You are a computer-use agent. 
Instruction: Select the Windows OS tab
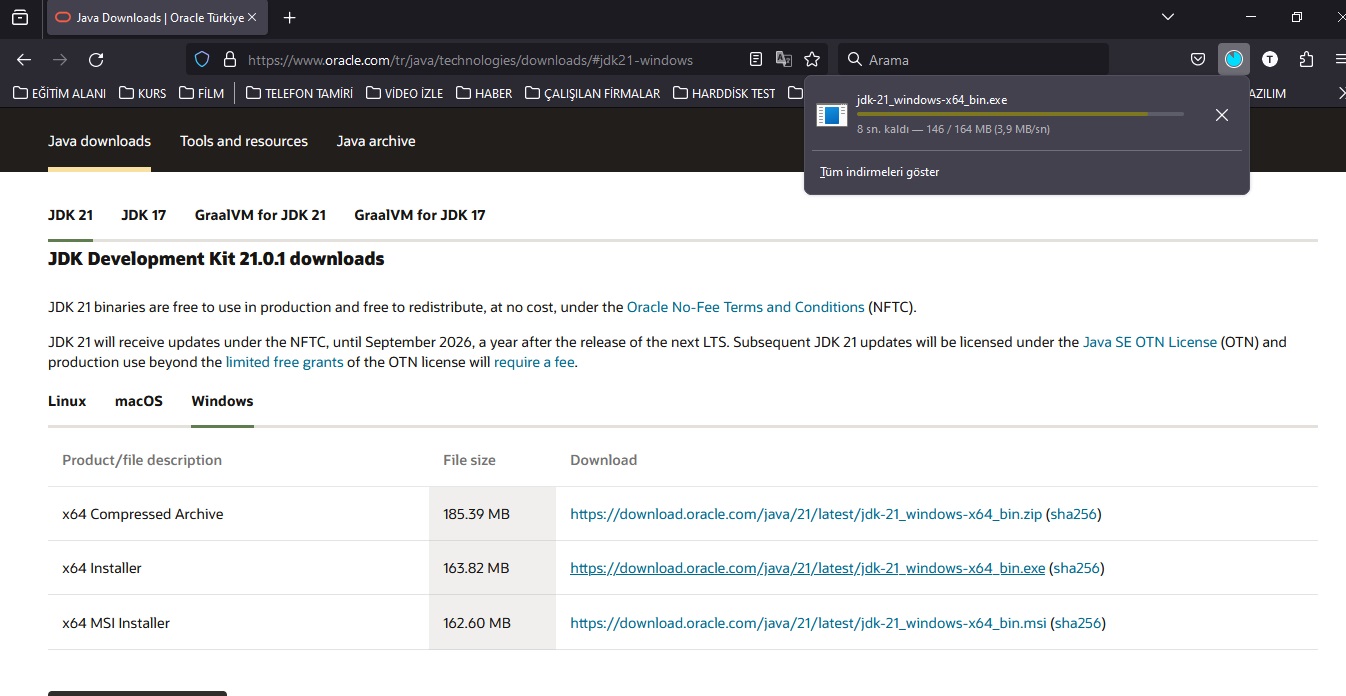222,401
